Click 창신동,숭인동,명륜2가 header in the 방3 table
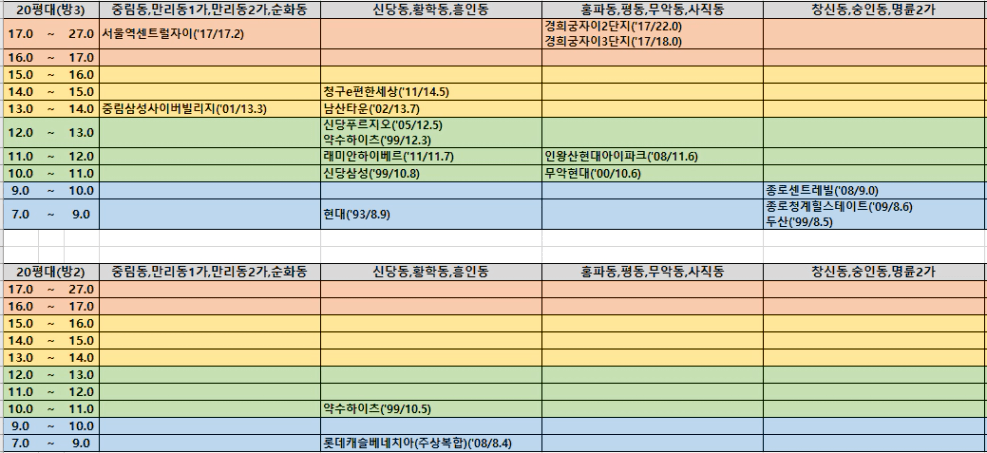This screenshot has width=987, height=453. (x=875, y=9)
